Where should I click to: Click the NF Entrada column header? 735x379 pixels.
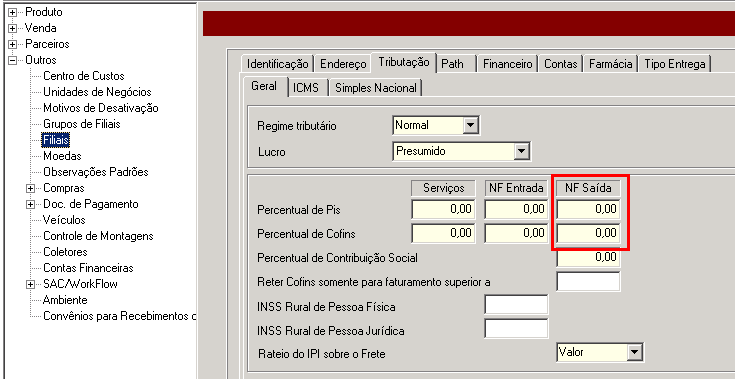[x=516, y=188]
